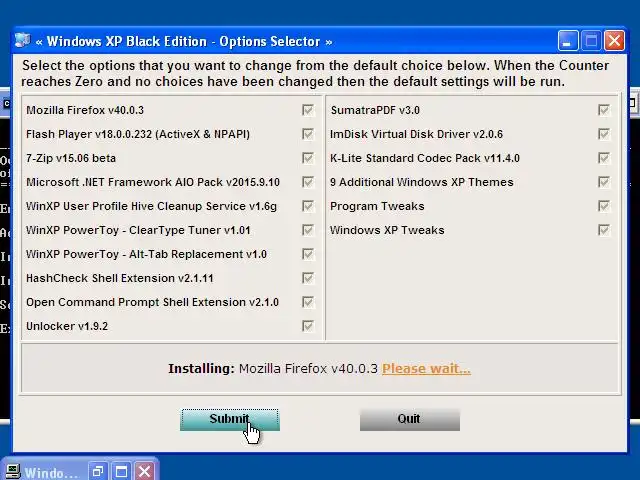Click the Quit button
Viewport: 640px width, 480px height.
tap(410, 420)
